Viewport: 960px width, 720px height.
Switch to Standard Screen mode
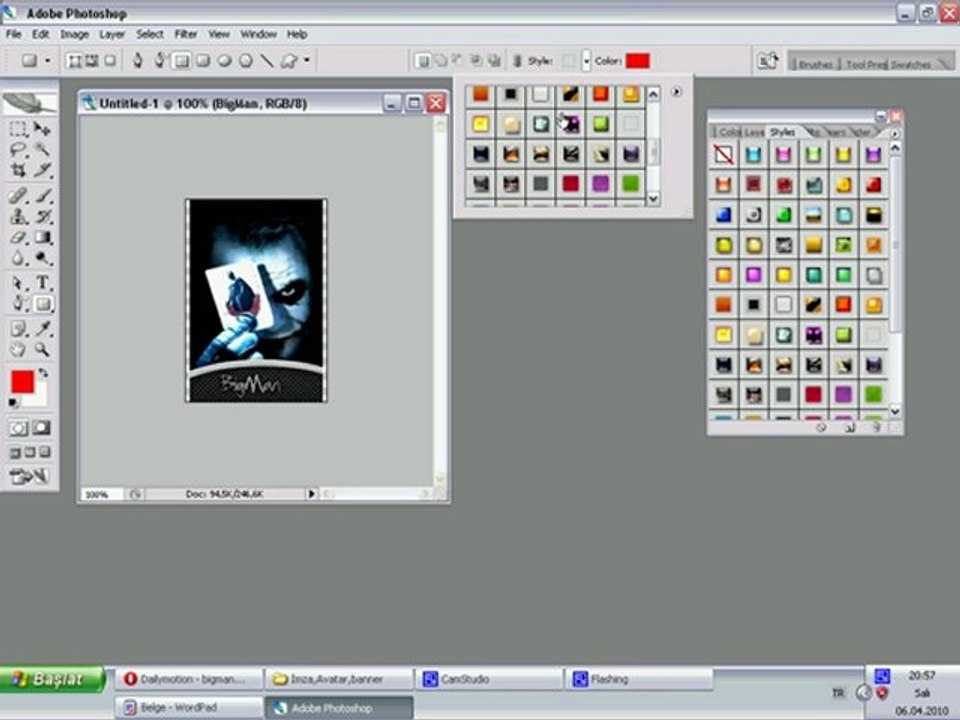[x=15, y=453]
